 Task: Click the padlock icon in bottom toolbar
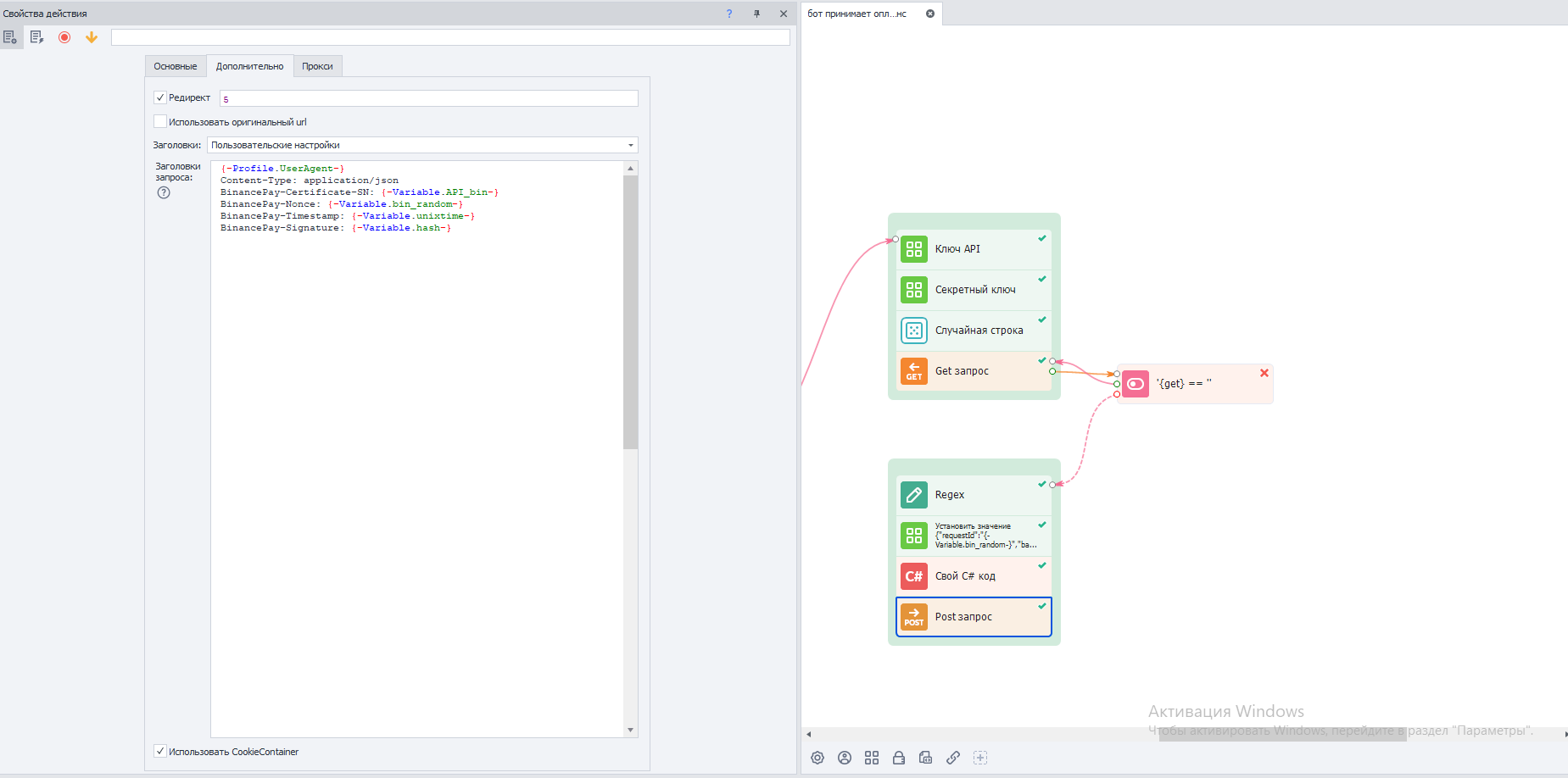point(899,758)
